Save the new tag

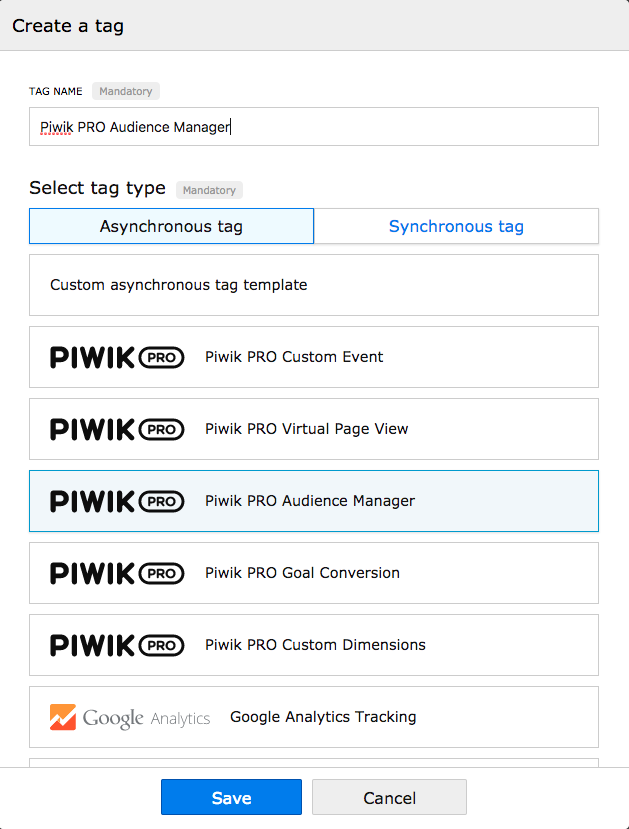[x=232, y=797]
